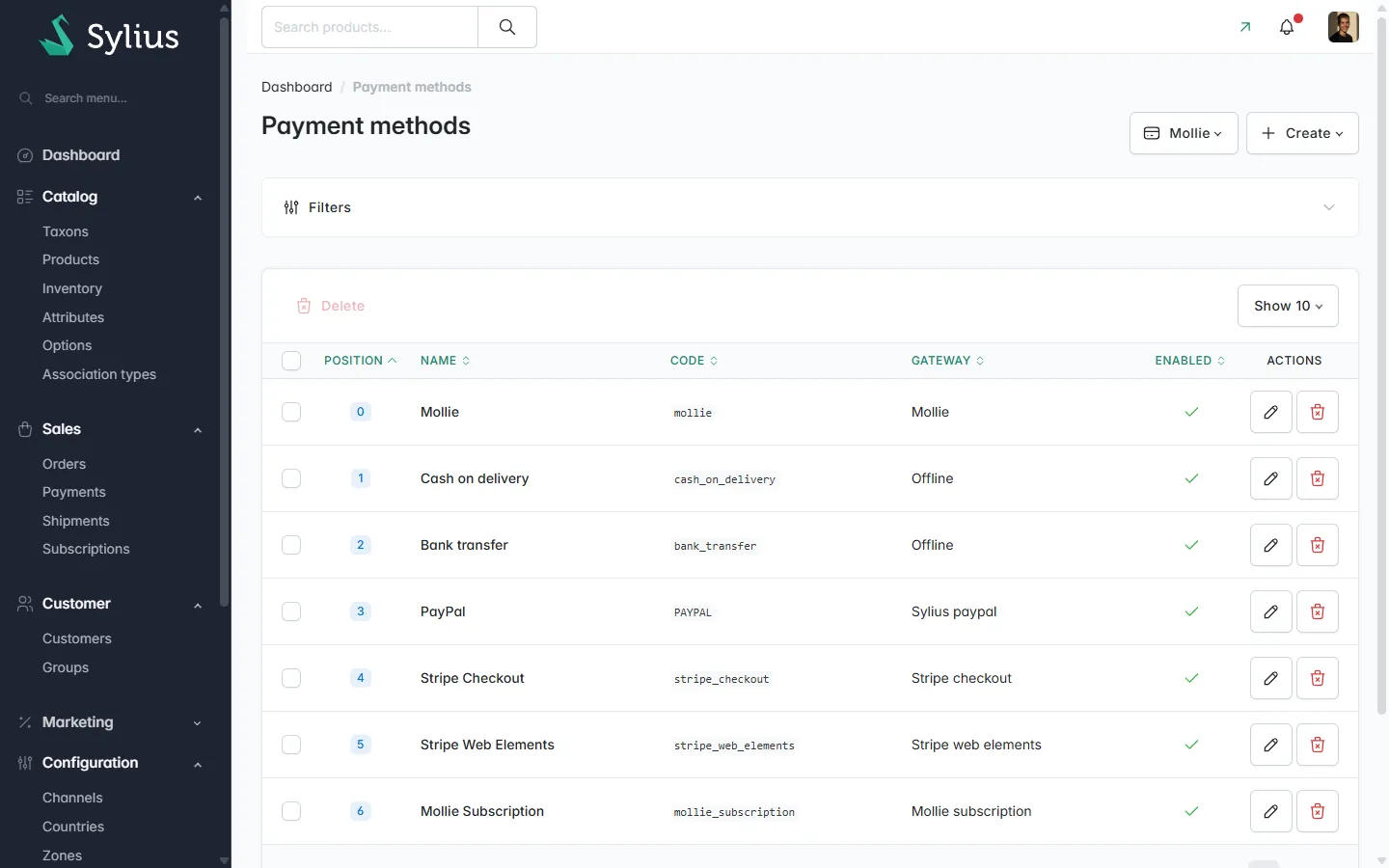This screenshot has height=868, width=1389.
Task: Delete the Mollie Subscription method
Action: 1318,811
